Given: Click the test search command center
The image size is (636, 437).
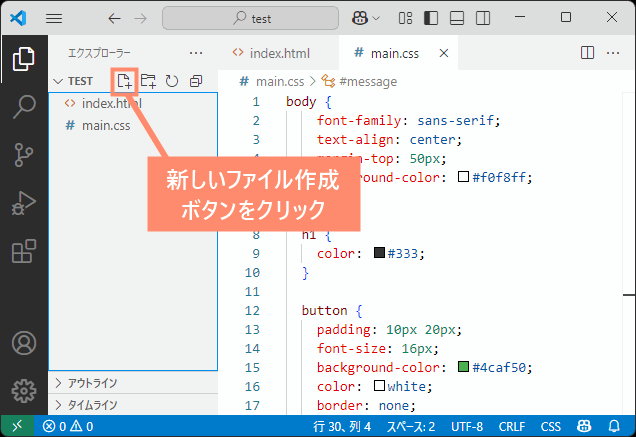Looking at the screenshot, I should click(250, 18).
